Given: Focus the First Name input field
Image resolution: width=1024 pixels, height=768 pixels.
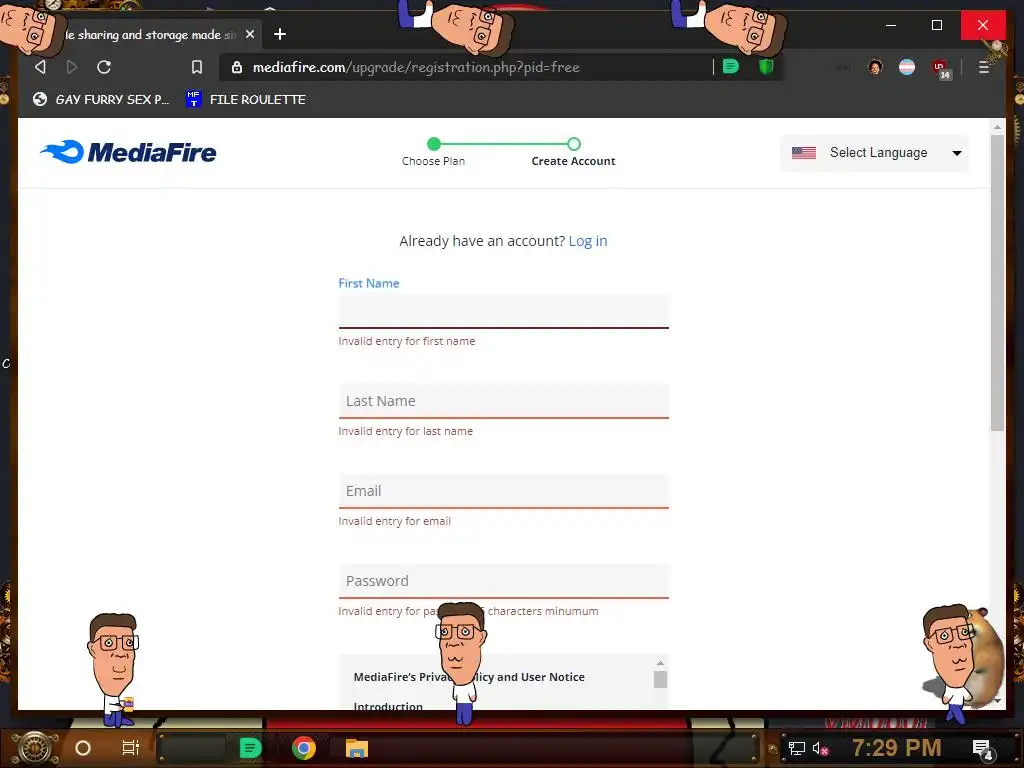Looking at the screenshot, I should coord(504,311).
